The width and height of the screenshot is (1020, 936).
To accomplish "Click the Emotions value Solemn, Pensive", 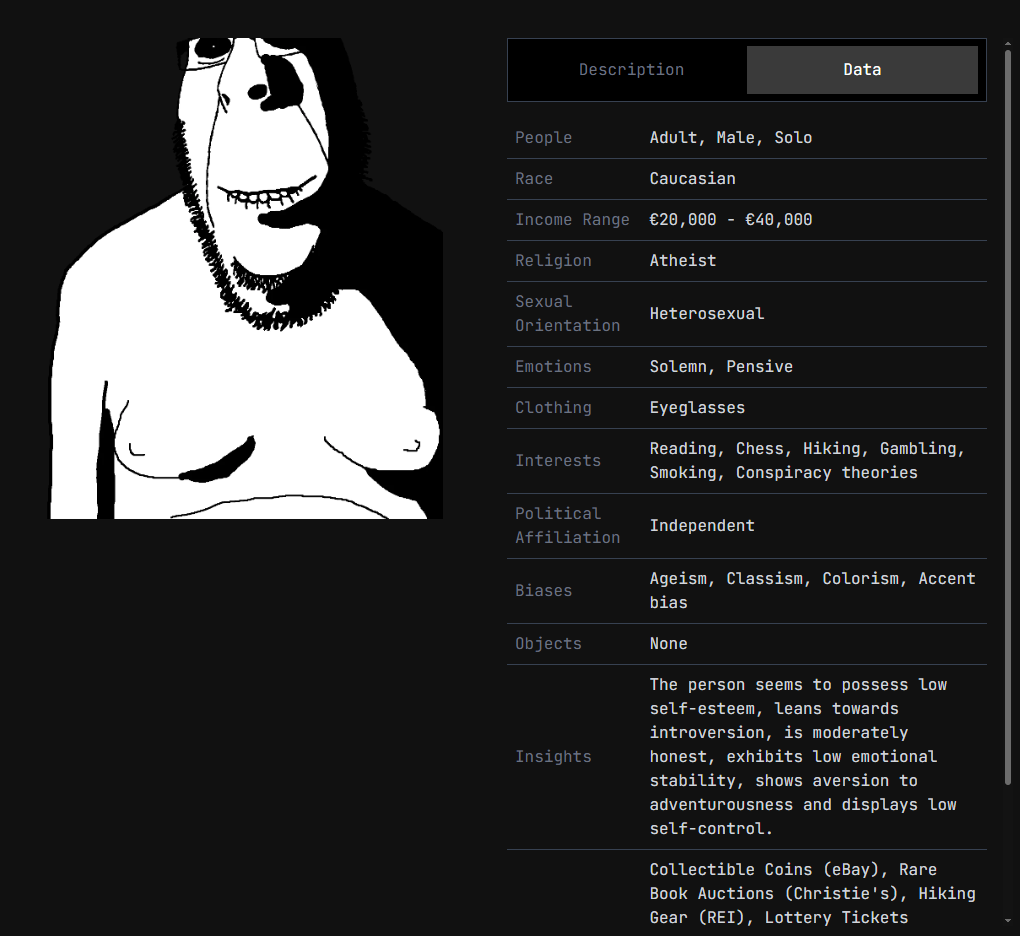I will click(720, 367).
